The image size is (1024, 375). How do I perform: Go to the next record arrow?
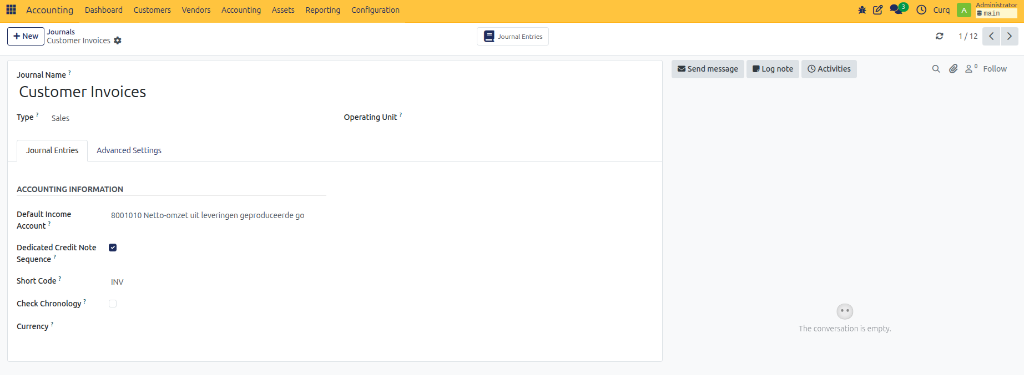pyautogui.click(x=1010, y=36)
